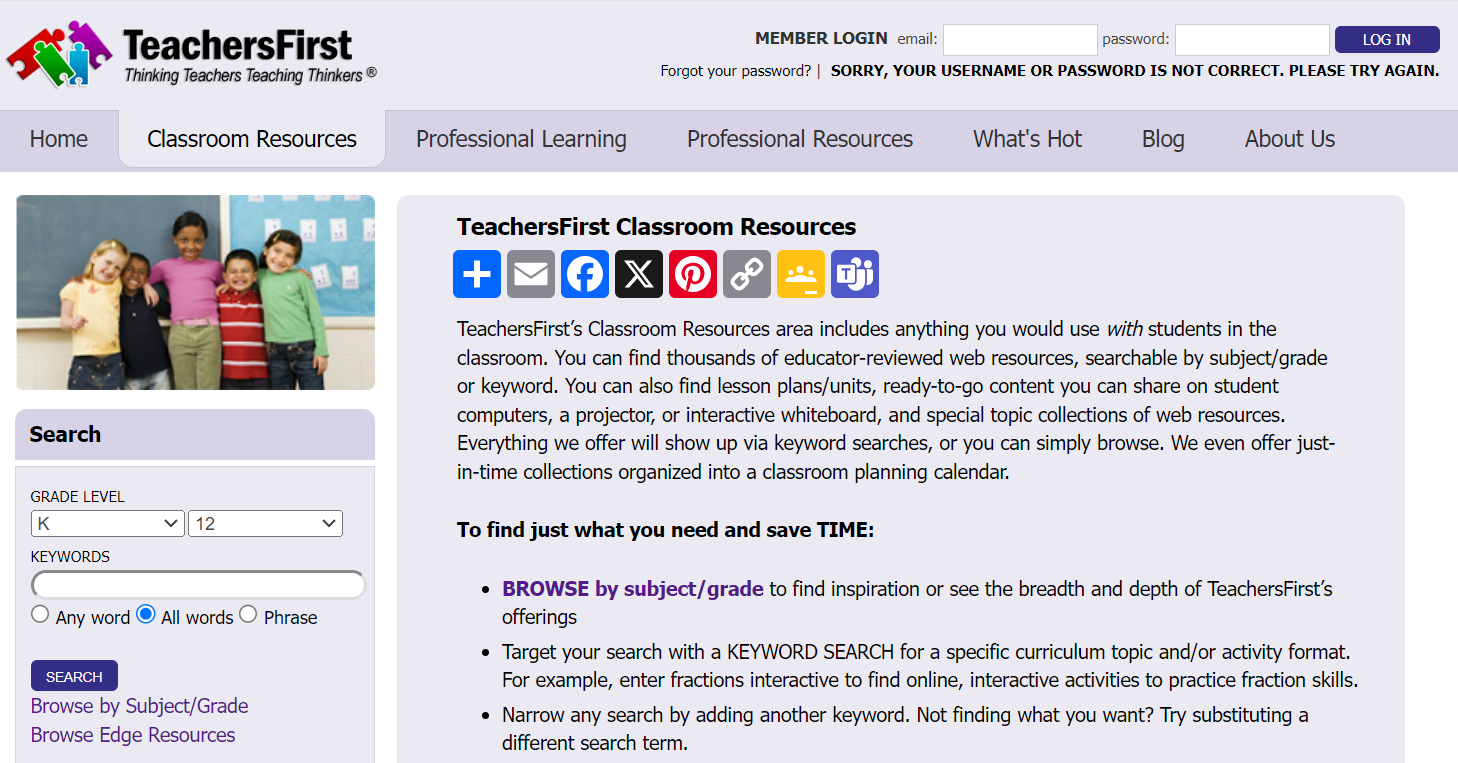Click the LOG IN button
This screenshot has width=1458, height=763.
[x=1387, y=40]
